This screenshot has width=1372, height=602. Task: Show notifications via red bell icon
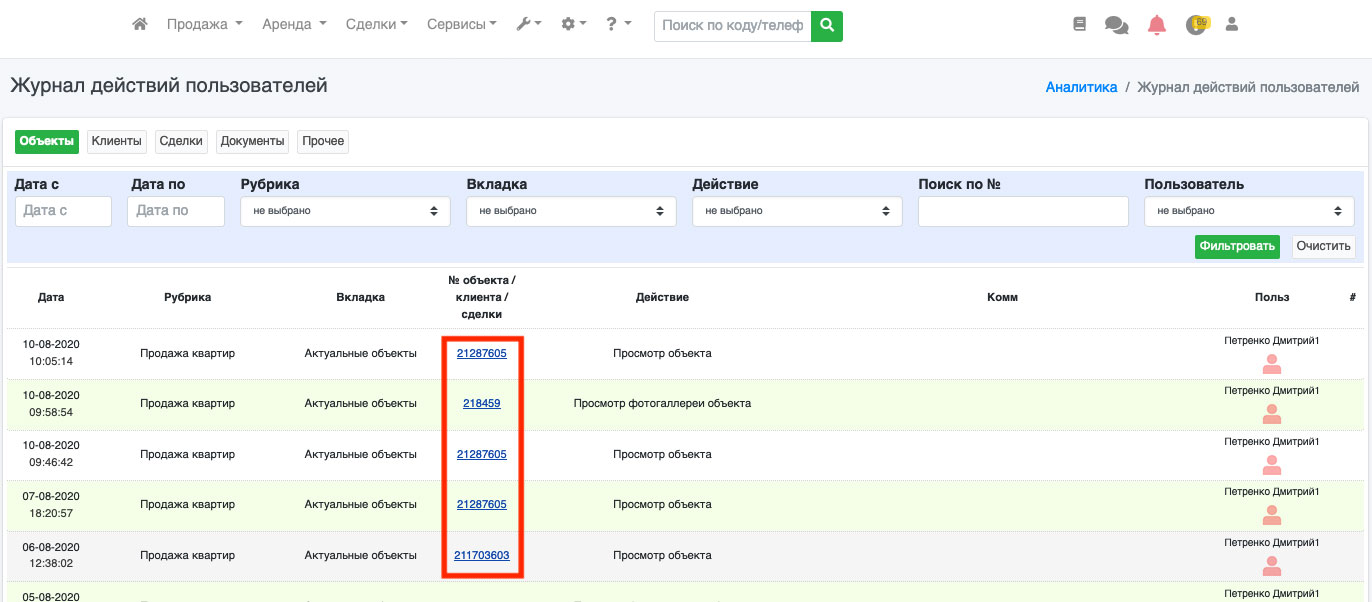click(x=1157, y=25)
